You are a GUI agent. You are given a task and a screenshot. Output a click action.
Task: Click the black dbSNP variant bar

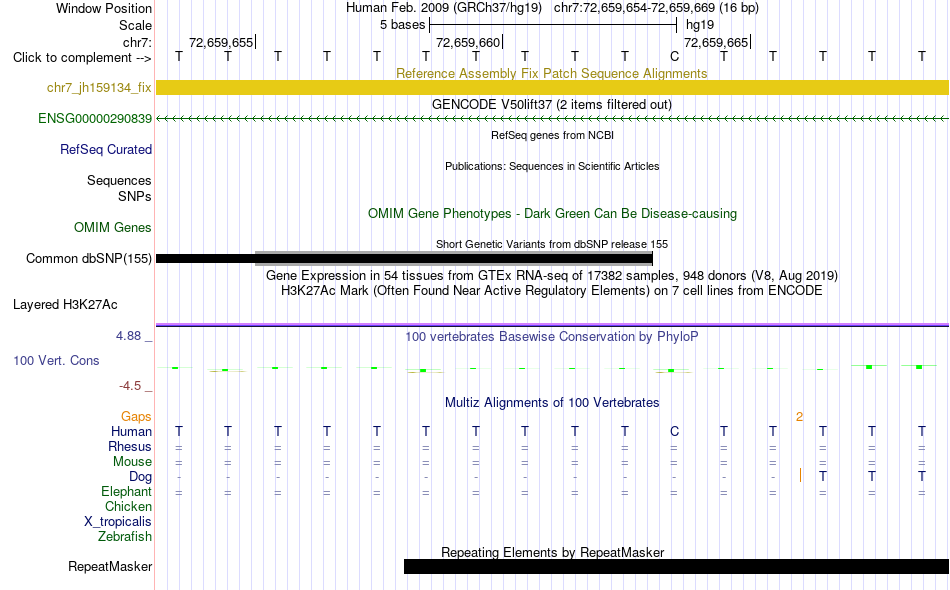[404, 259]
